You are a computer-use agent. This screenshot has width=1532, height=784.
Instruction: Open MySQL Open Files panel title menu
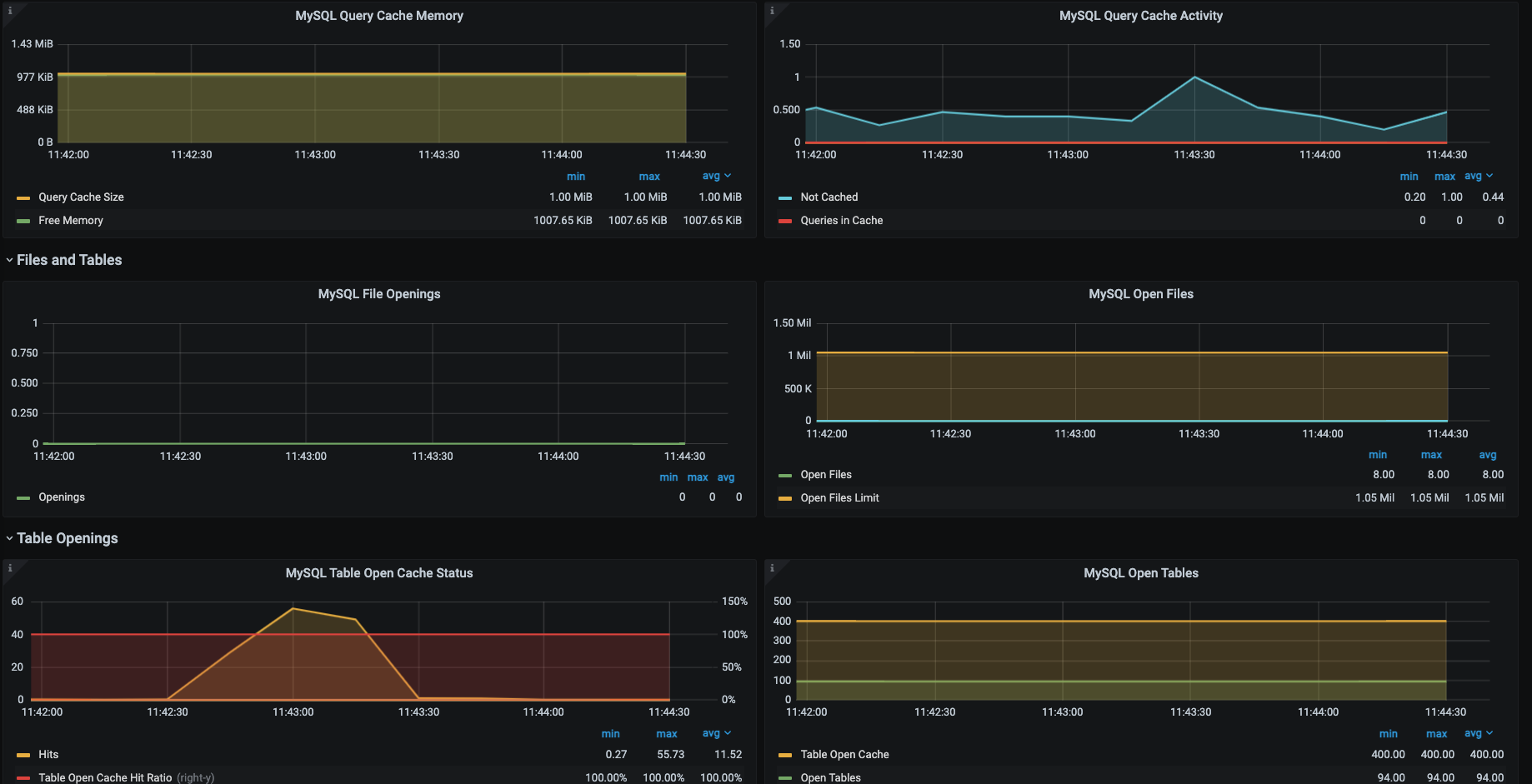tap(1141, 294)
